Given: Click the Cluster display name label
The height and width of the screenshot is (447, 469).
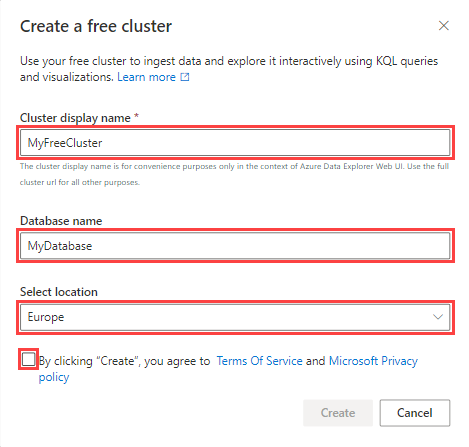Looking at the screenshot, I should tap(75, 118).
